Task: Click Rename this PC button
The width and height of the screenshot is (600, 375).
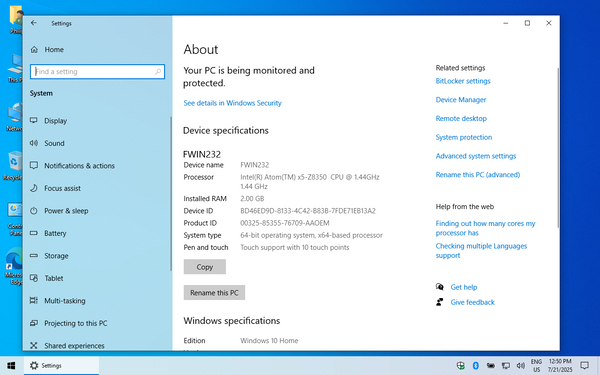Action: [x=214, y=292]
